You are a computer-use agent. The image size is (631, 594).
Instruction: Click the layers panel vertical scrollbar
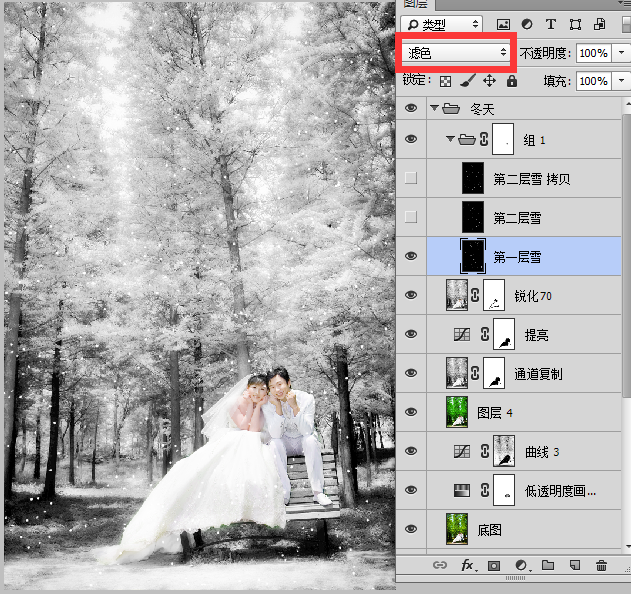tap(627, 258)
